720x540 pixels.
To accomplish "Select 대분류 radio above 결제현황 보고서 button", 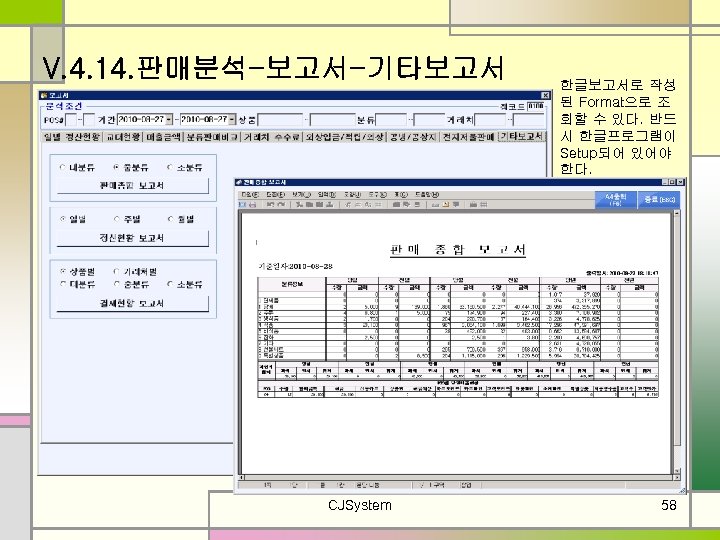I will pos(62,284).
